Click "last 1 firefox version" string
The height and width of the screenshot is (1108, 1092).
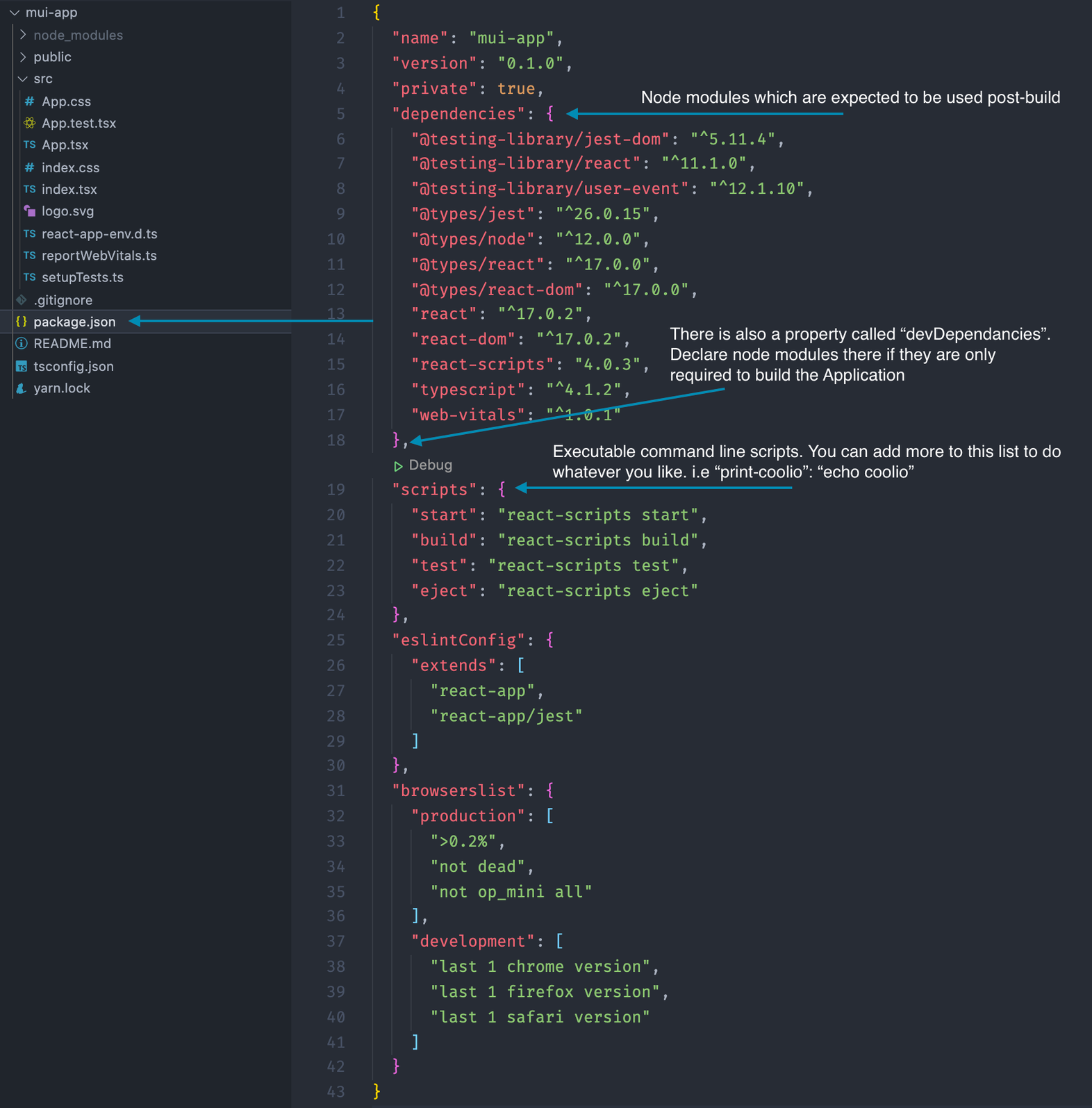(545, 991)
